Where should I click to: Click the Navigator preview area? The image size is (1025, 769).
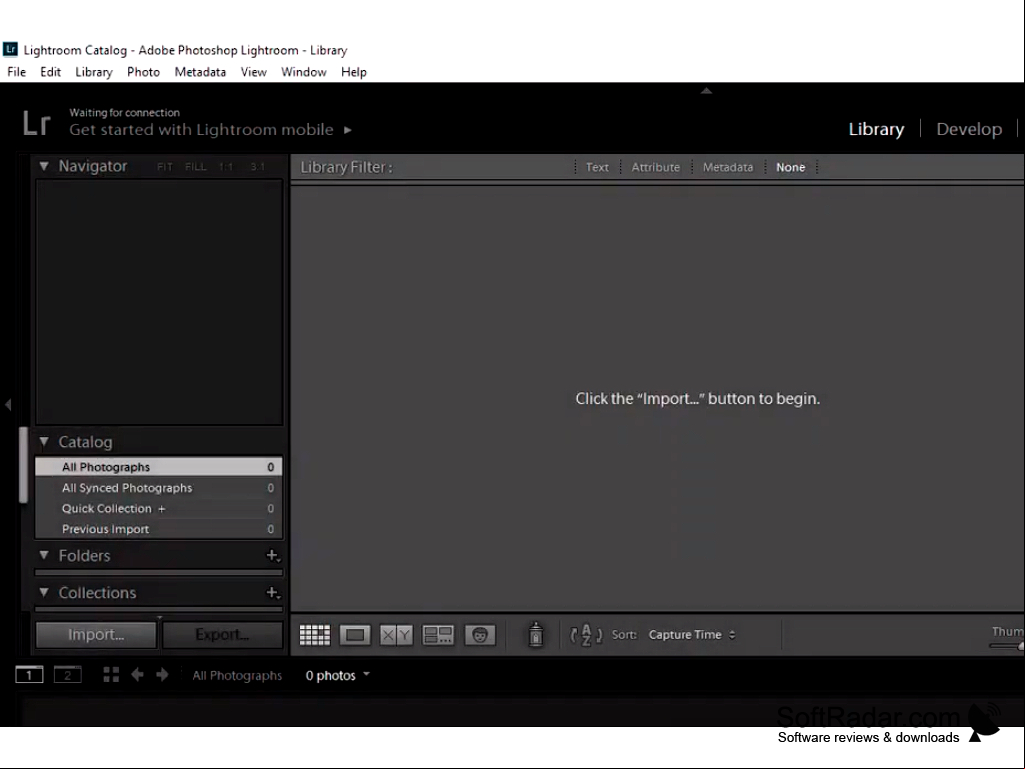159,302
